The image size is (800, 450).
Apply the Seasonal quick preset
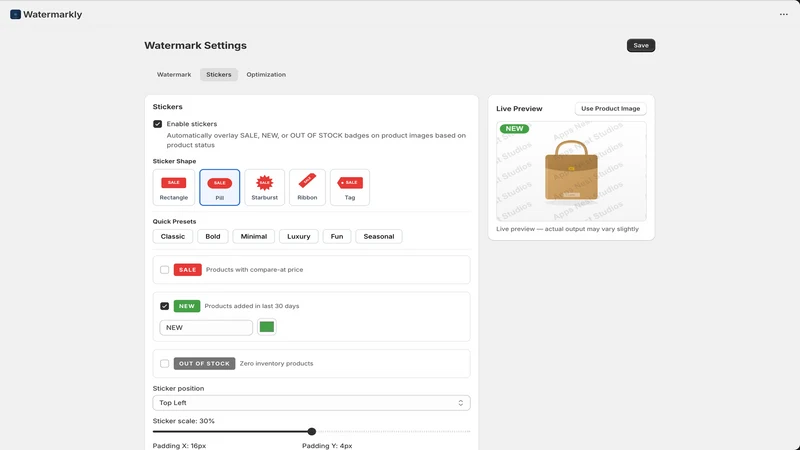click(379, 236)
